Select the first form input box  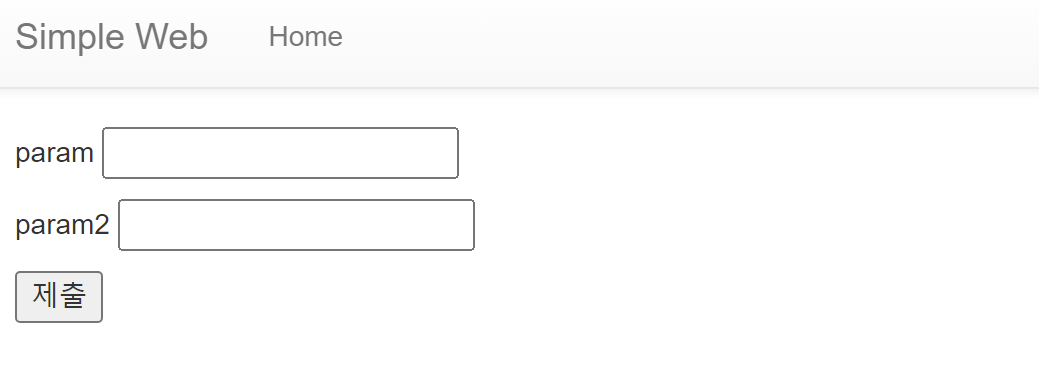pos(280,153)
